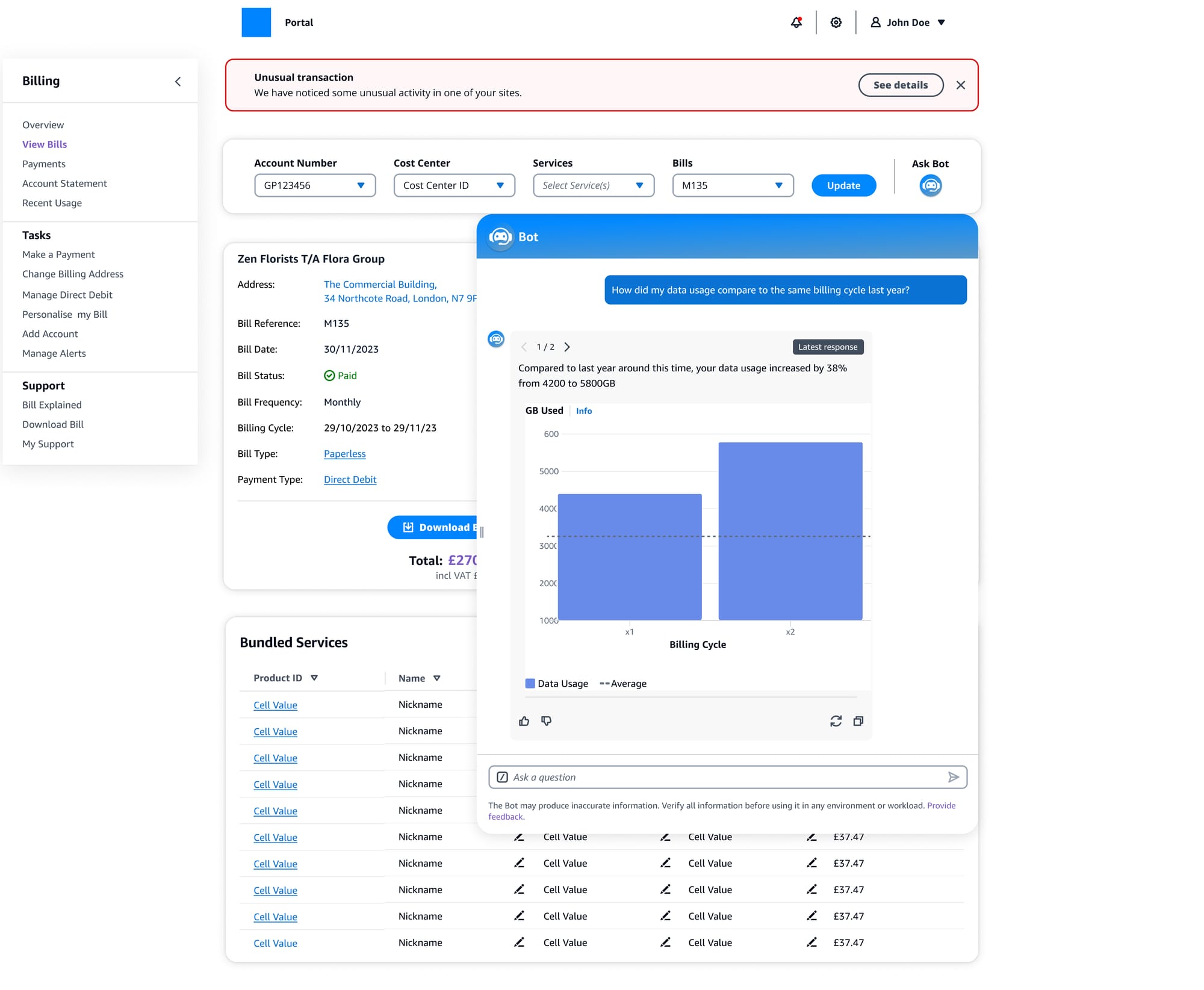Viewport: 1204px width, 990px height.
Task: Collapse the Billing sidebar chevron
Action: (x=178, y=81)
